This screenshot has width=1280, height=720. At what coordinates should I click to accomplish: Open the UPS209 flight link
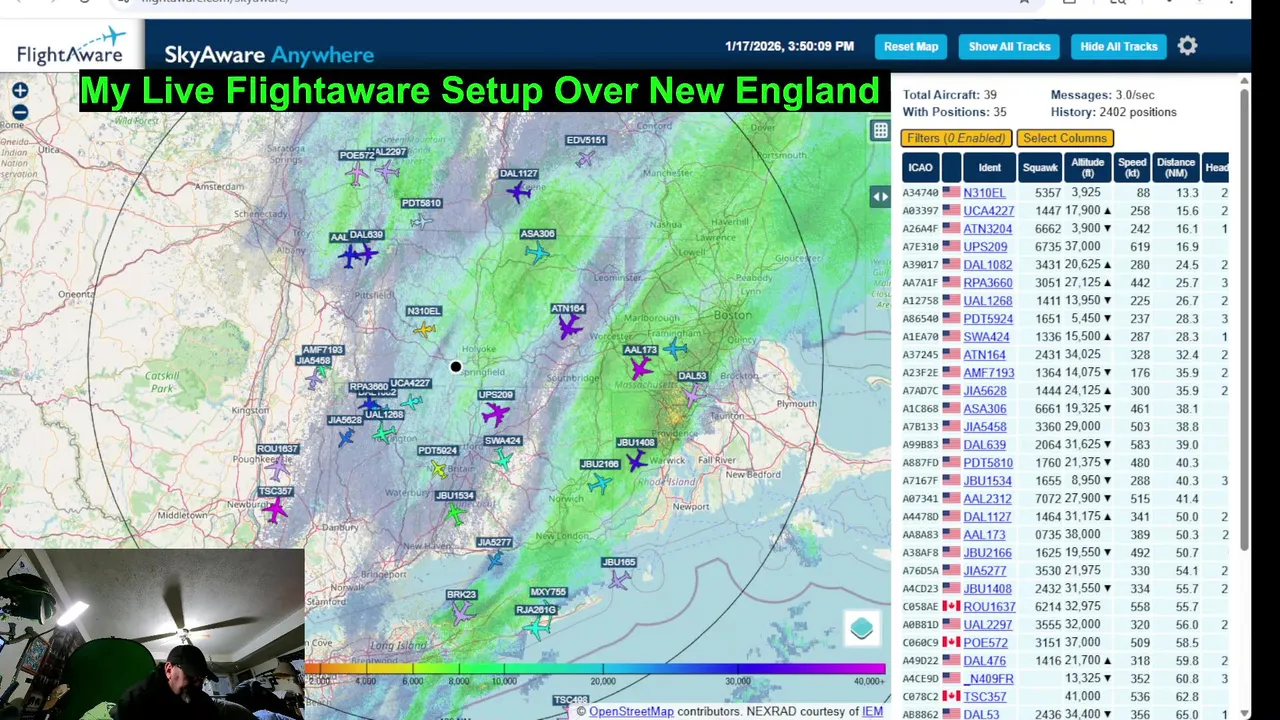[x=985, y=247]
